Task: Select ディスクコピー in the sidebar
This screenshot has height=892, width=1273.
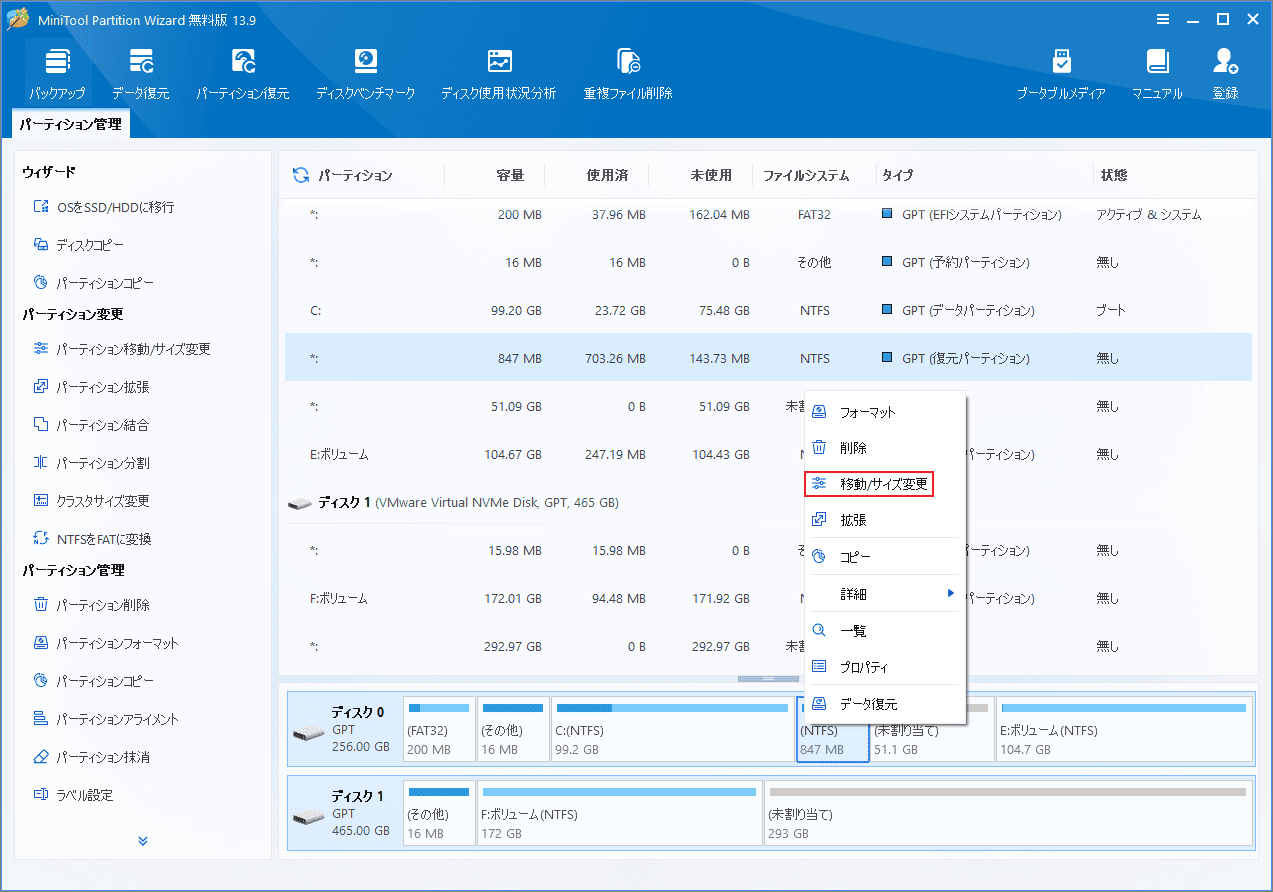Action: (79, 245)
